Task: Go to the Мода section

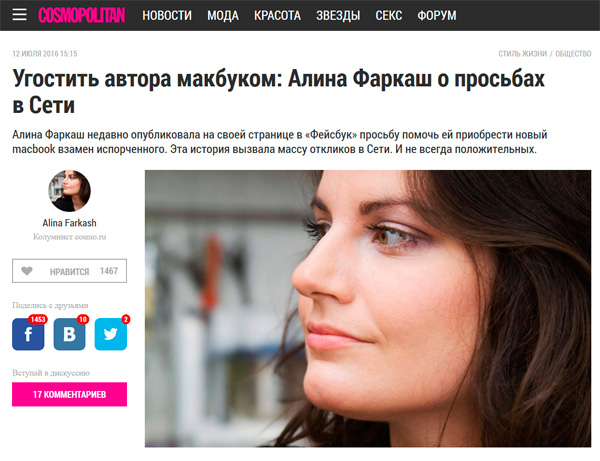Action: coord(223,15)
